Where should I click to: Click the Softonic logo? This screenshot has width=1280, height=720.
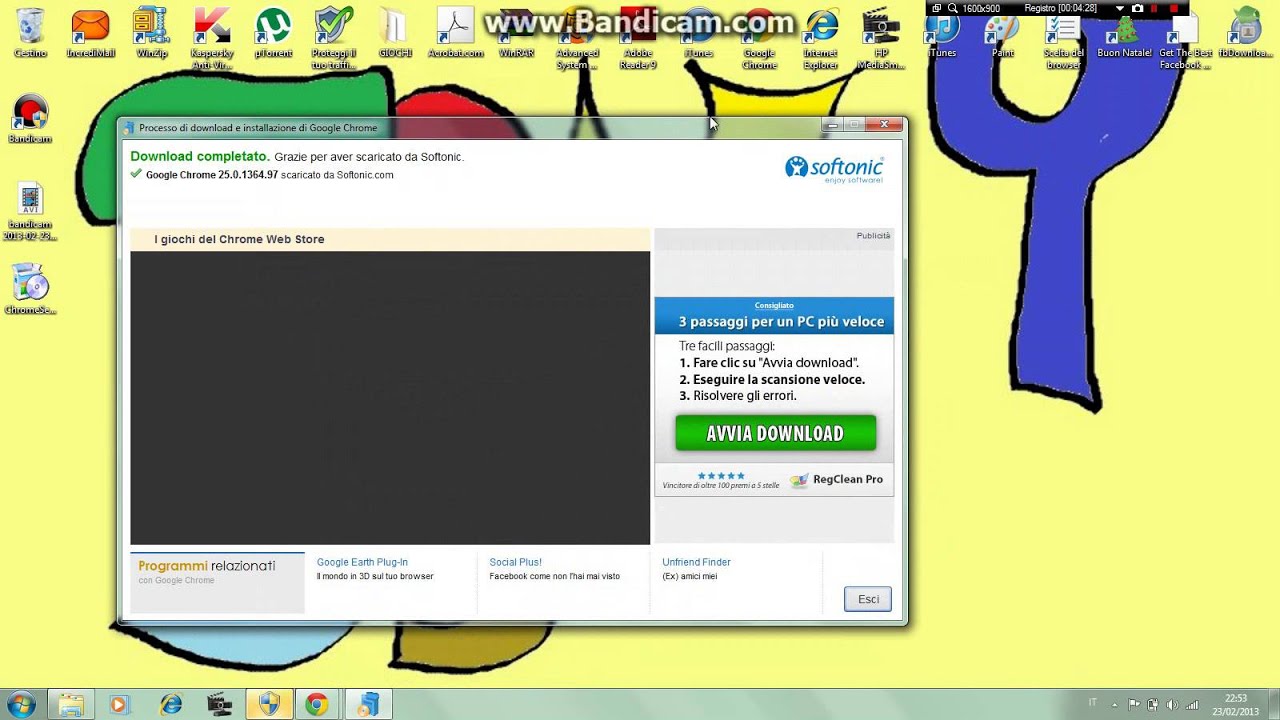coord(834,168)
